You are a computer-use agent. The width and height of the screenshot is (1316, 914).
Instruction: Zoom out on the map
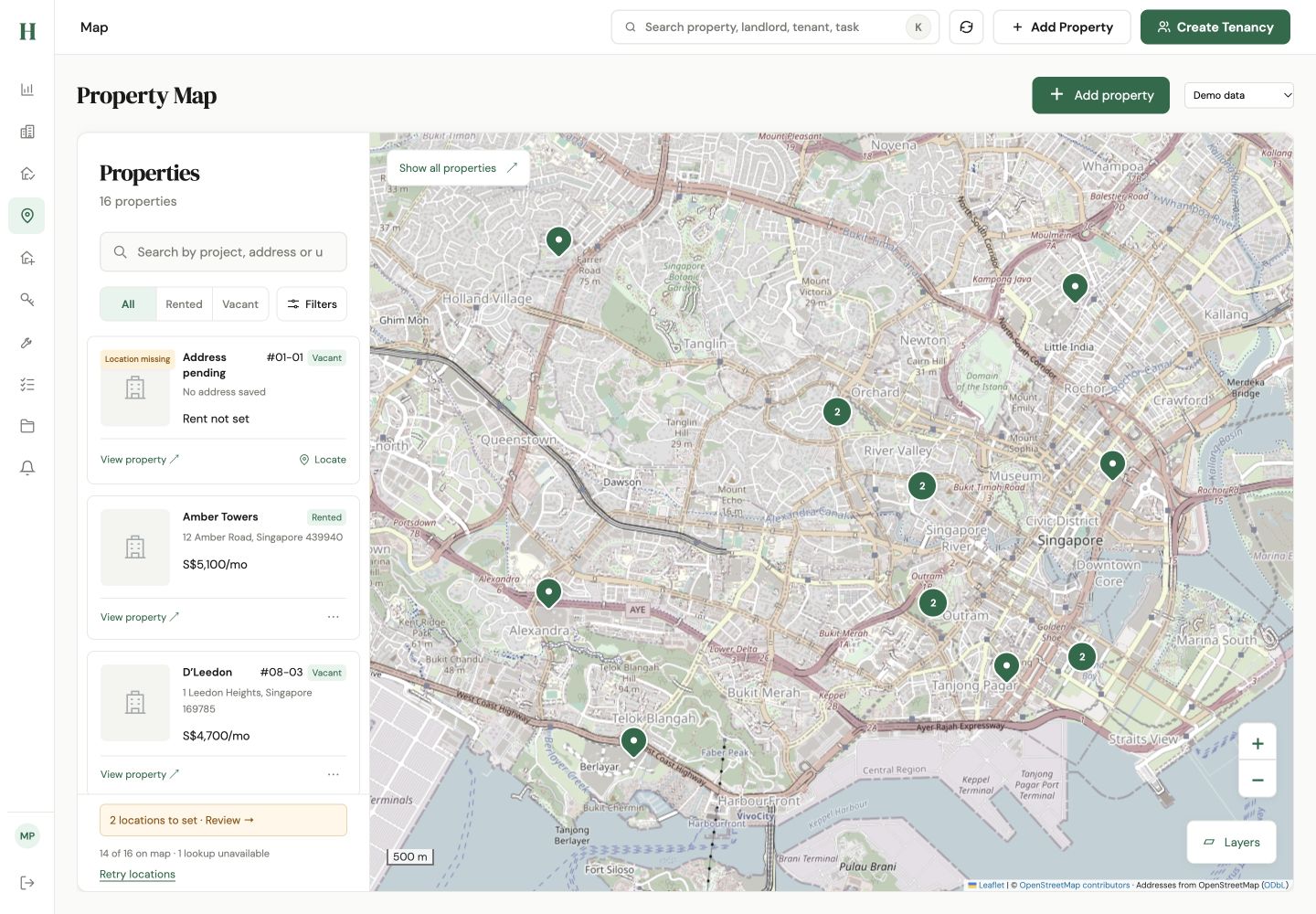[x=1258, y=780]
